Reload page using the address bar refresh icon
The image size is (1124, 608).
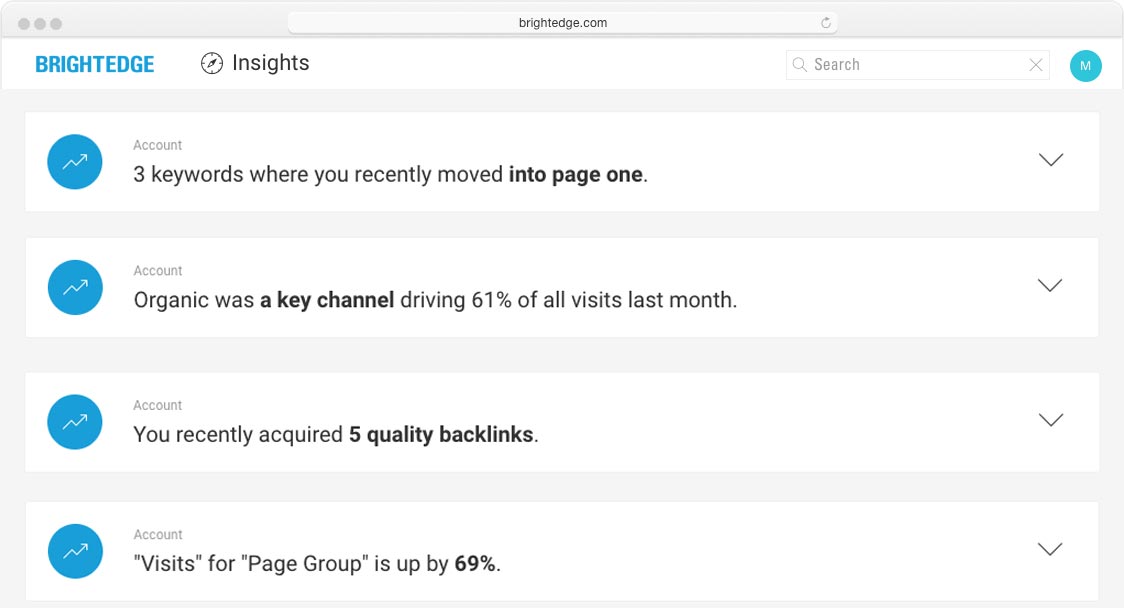[826, 23]
